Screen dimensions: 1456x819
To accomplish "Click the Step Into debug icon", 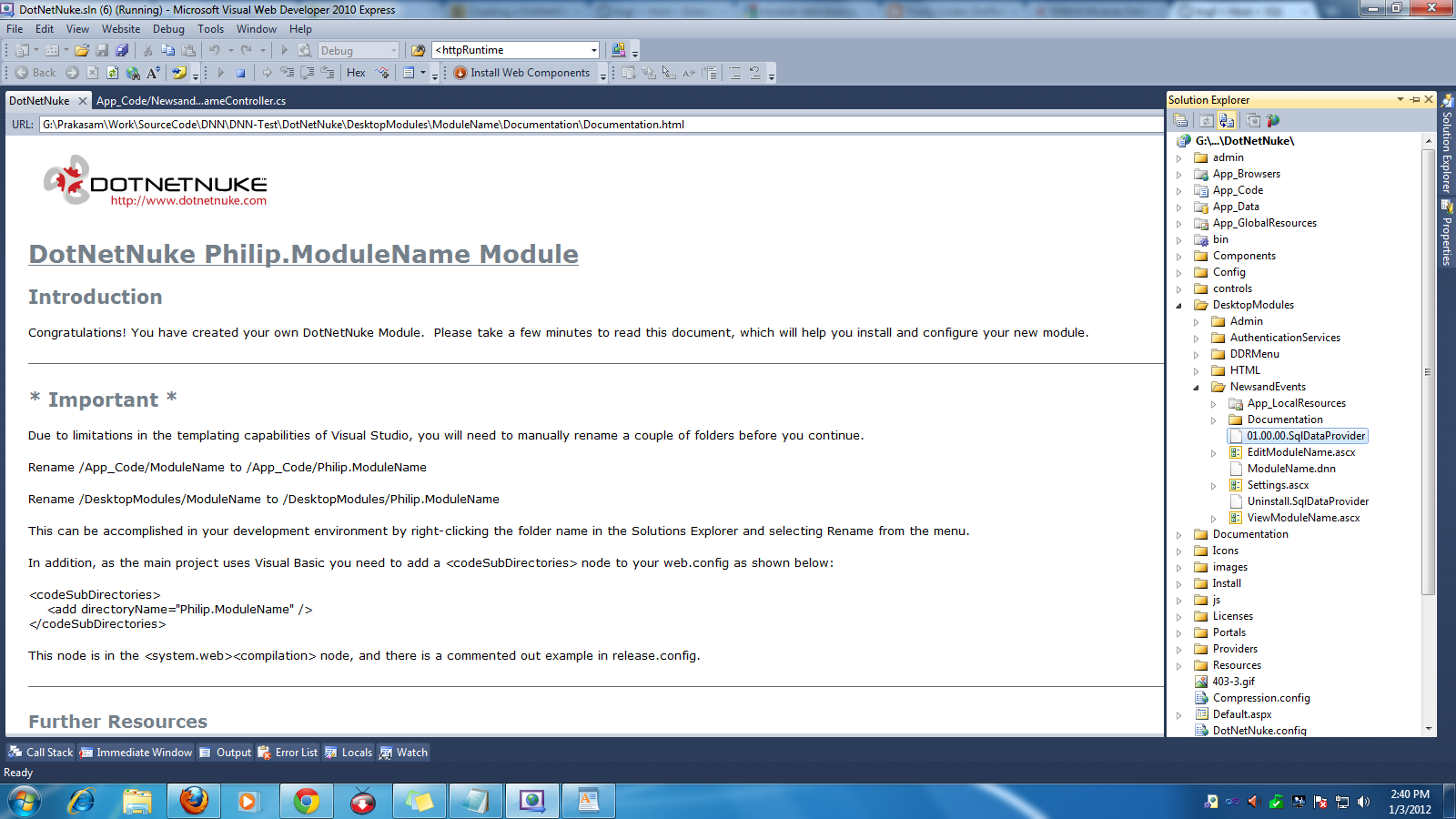I will [287, 73].
